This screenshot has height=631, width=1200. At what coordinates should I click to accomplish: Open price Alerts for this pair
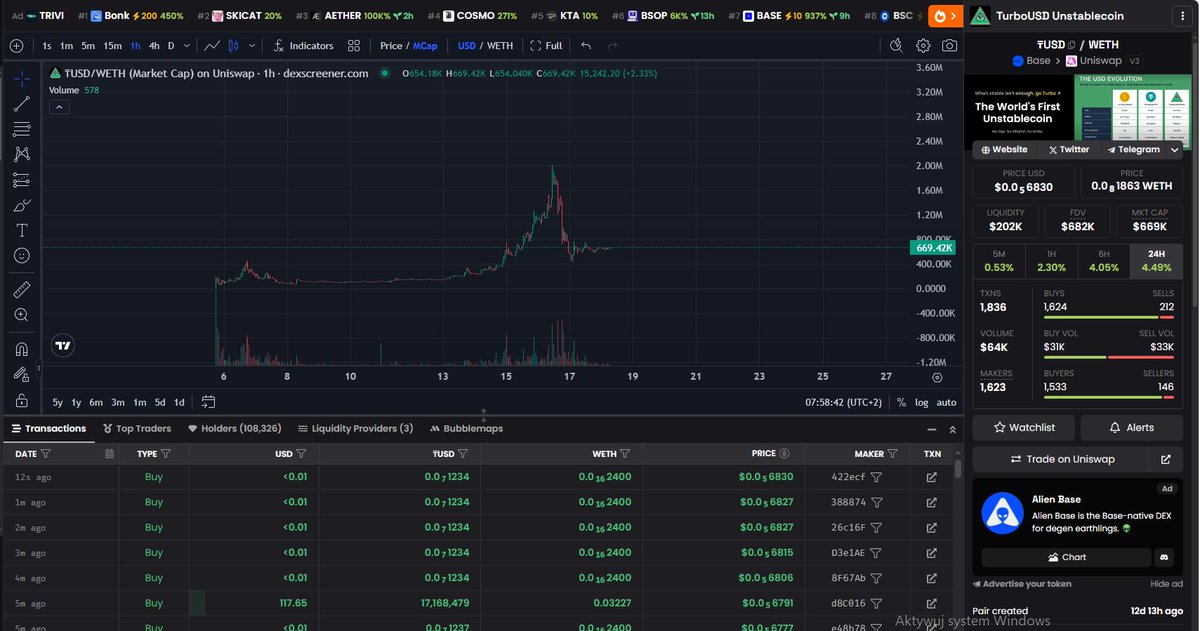coord(1132,427)
